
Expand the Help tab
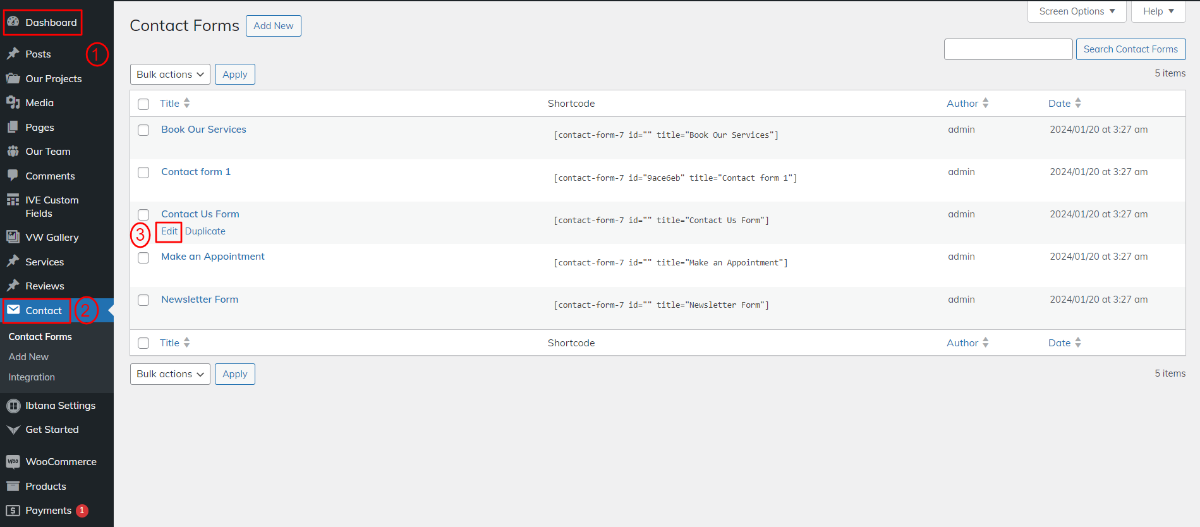coord(1158,11)
